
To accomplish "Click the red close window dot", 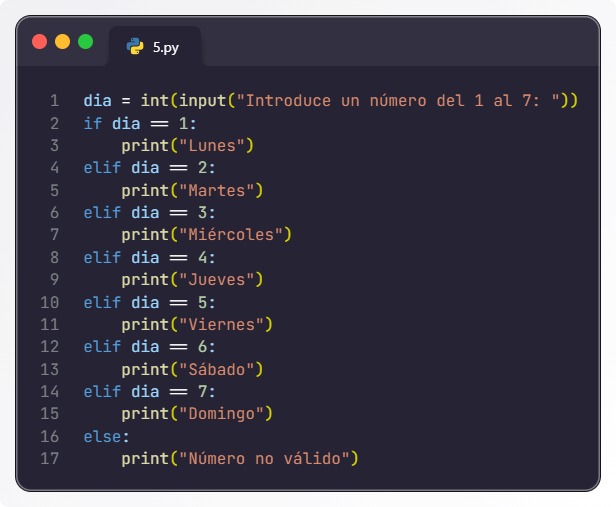I will (x=40, y=42).
